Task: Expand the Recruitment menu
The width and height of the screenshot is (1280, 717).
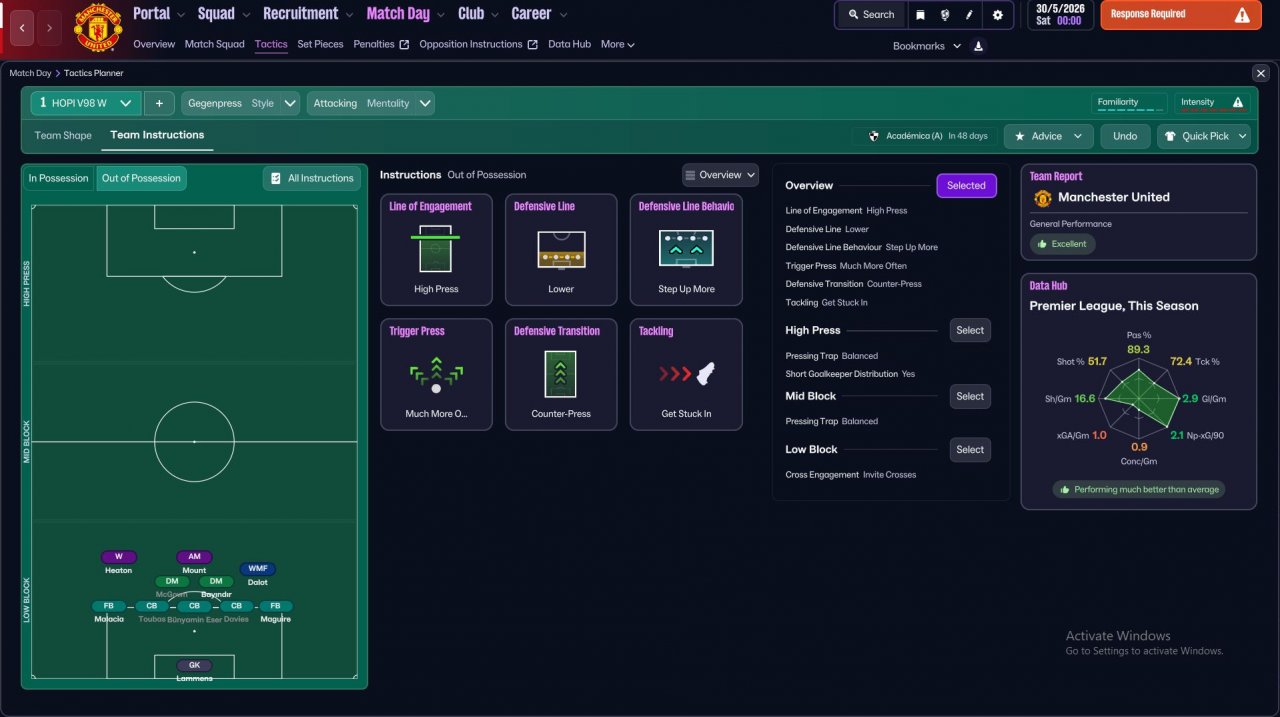Action: (308, 14)
